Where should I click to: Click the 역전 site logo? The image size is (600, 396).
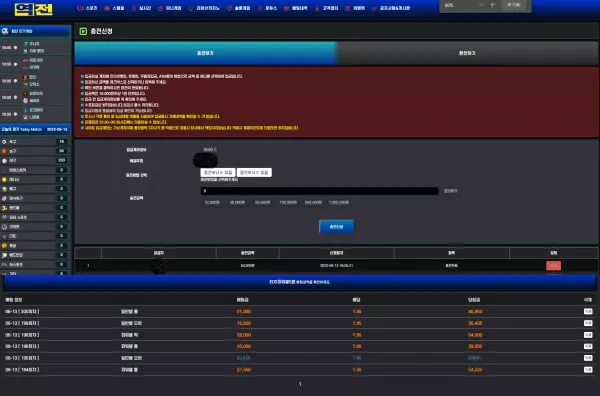(33, 9)
